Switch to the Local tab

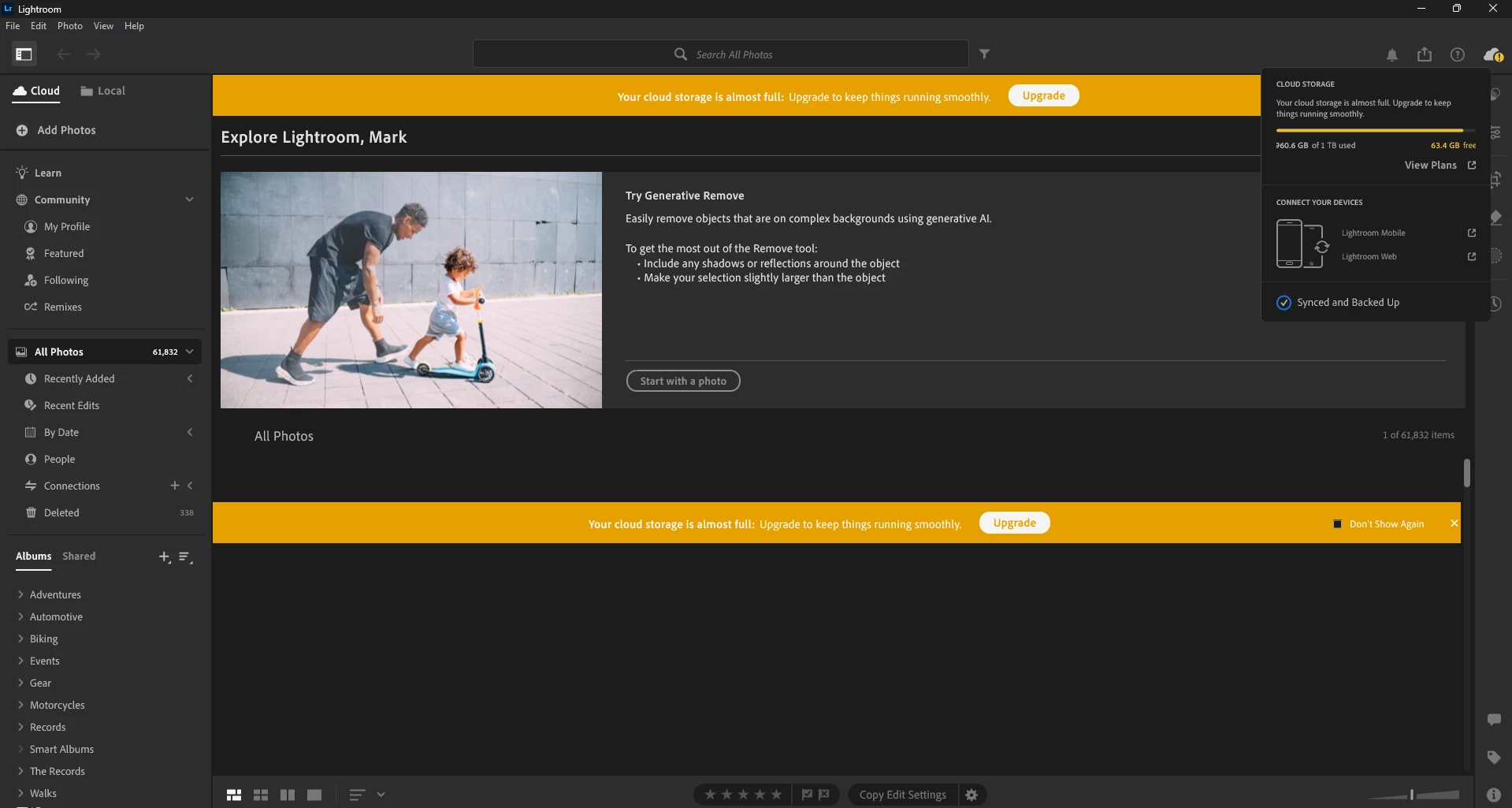pos(103,91)
